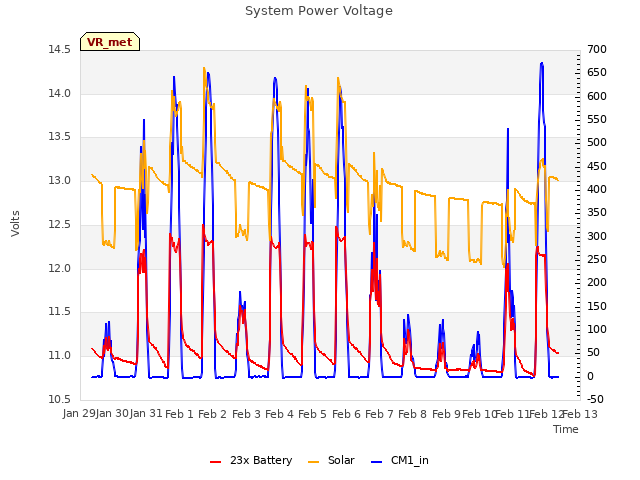Click the Feb 8 date tick label
The height and width of the screenshot is (480, 640).
(x=412, y=414)
